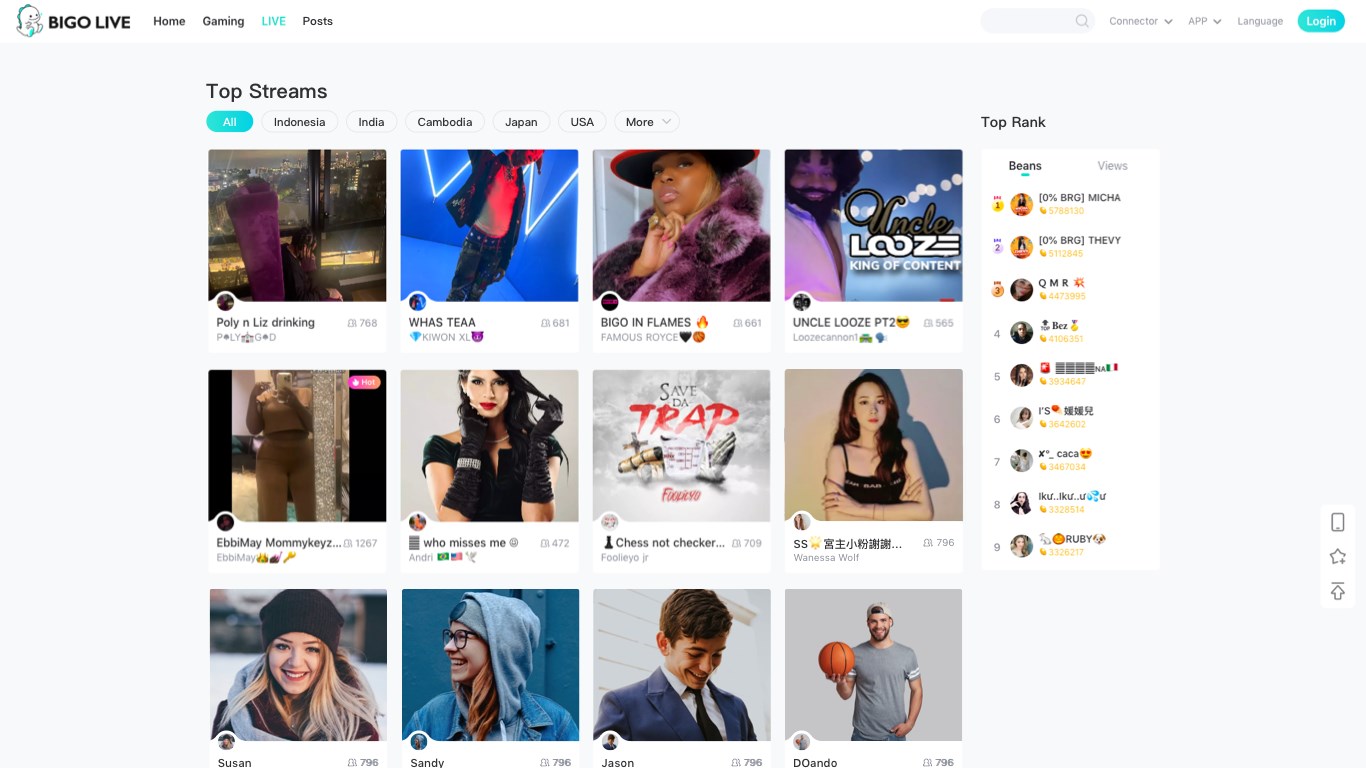1366x768 pixels.
Task: Open search with the magnifier icon
Action: 1081,20
